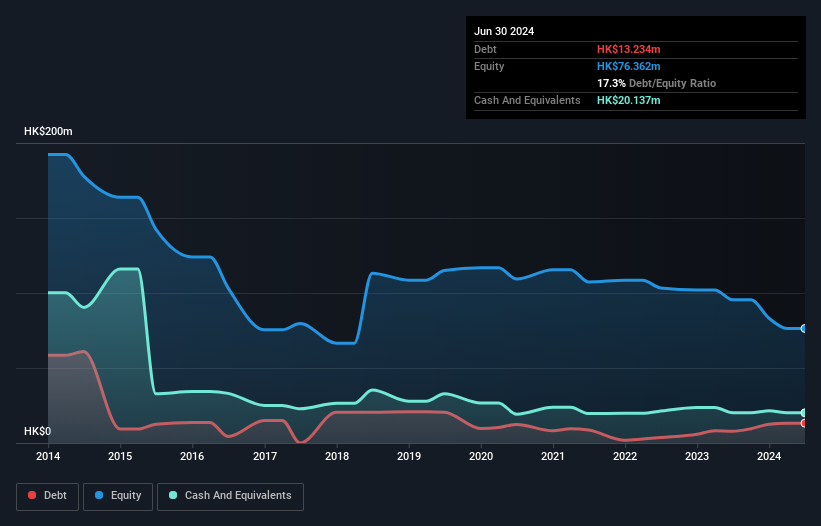Select the 2024 x-axis label
Viewport: 821px width, 526px height.
(x=769, y=457)
